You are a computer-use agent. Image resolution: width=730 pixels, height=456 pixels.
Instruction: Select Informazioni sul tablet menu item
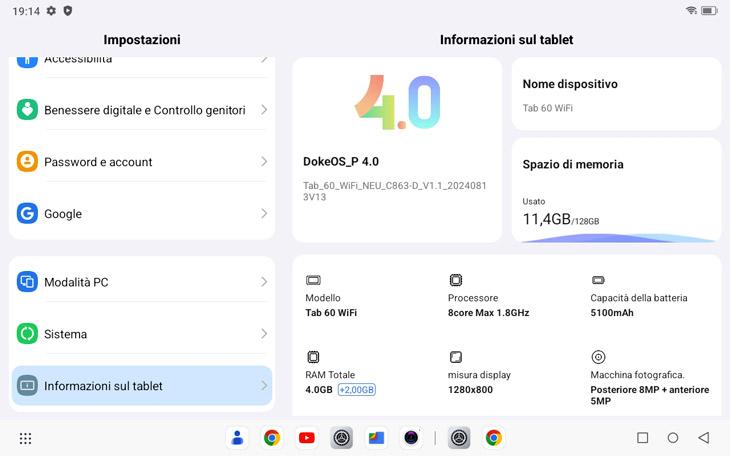[x=141, y=386]
